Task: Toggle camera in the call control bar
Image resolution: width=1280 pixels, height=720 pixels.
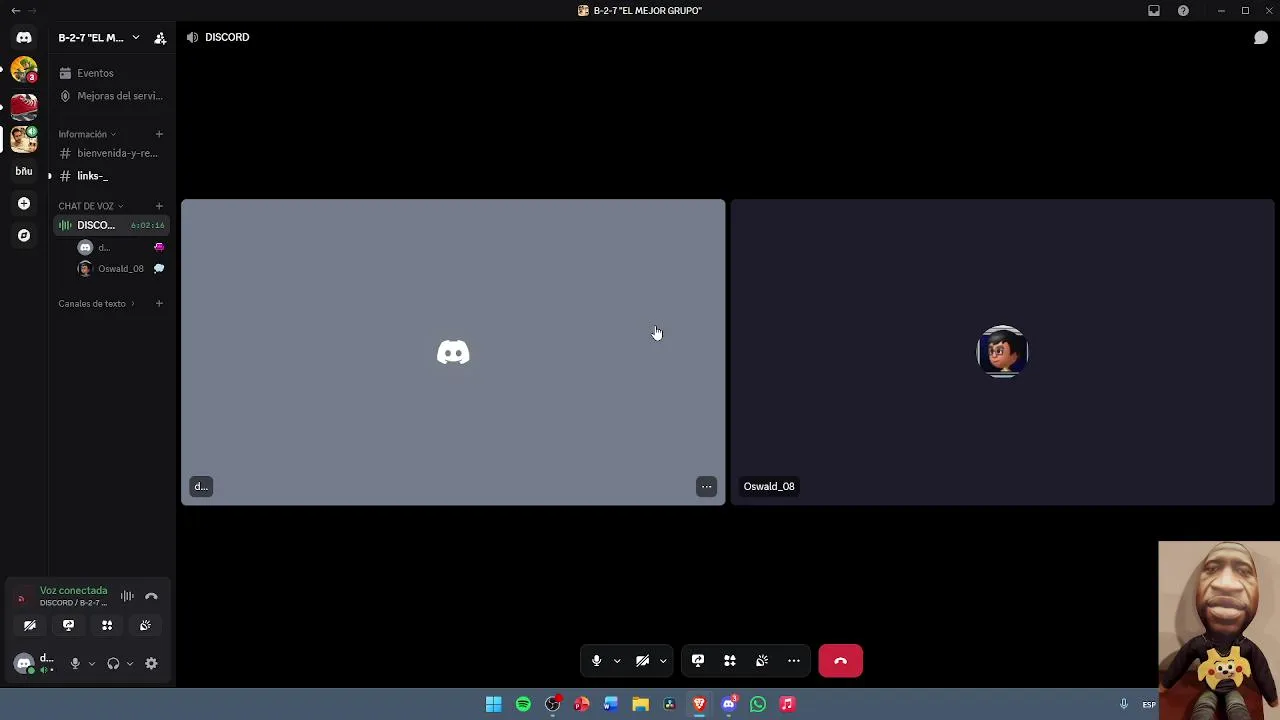Action: 642,661
